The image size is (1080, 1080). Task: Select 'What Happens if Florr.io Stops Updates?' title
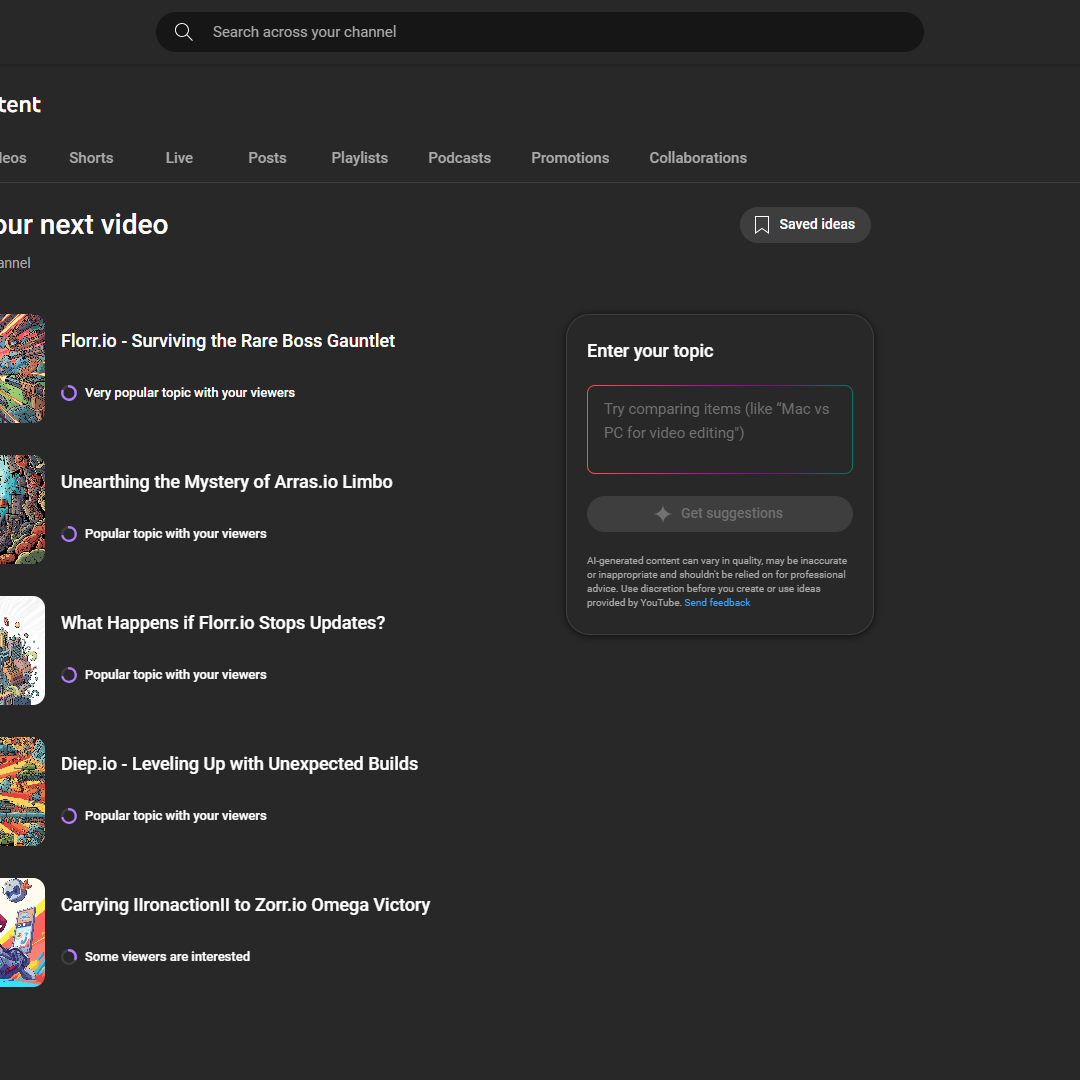[x=223, y=623]
